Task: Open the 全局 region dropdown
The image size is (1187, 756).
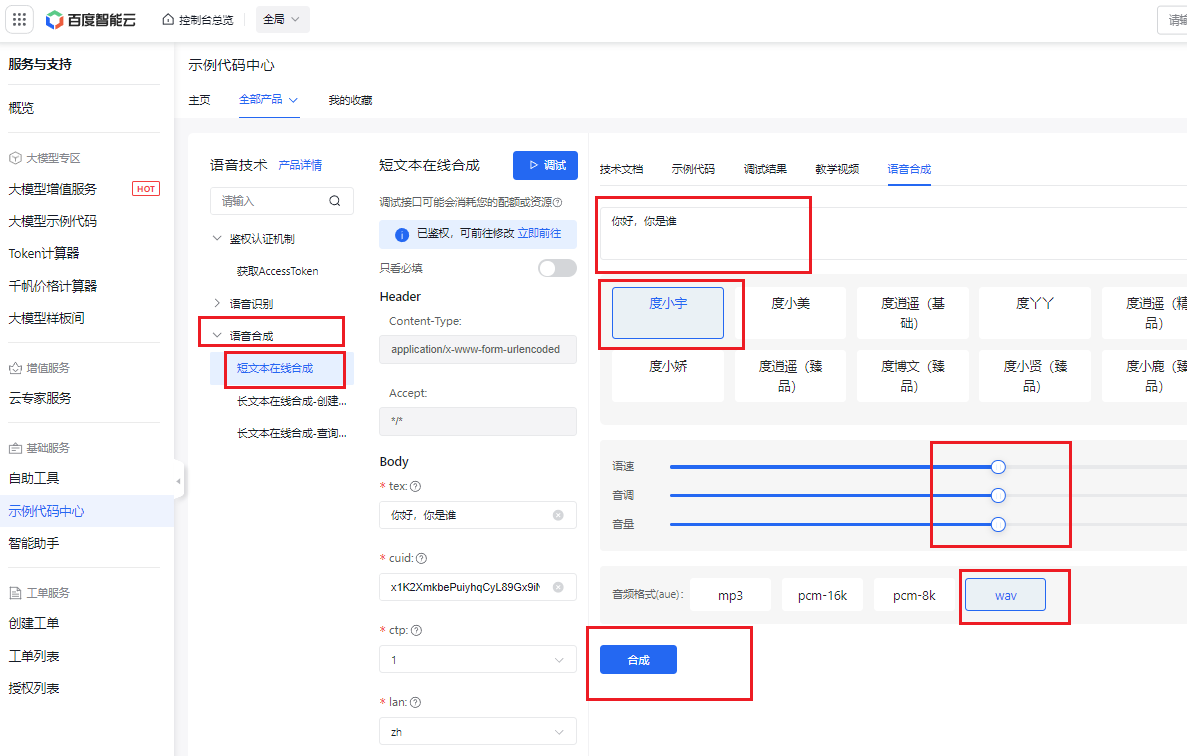Action: (x=282, y=20)
